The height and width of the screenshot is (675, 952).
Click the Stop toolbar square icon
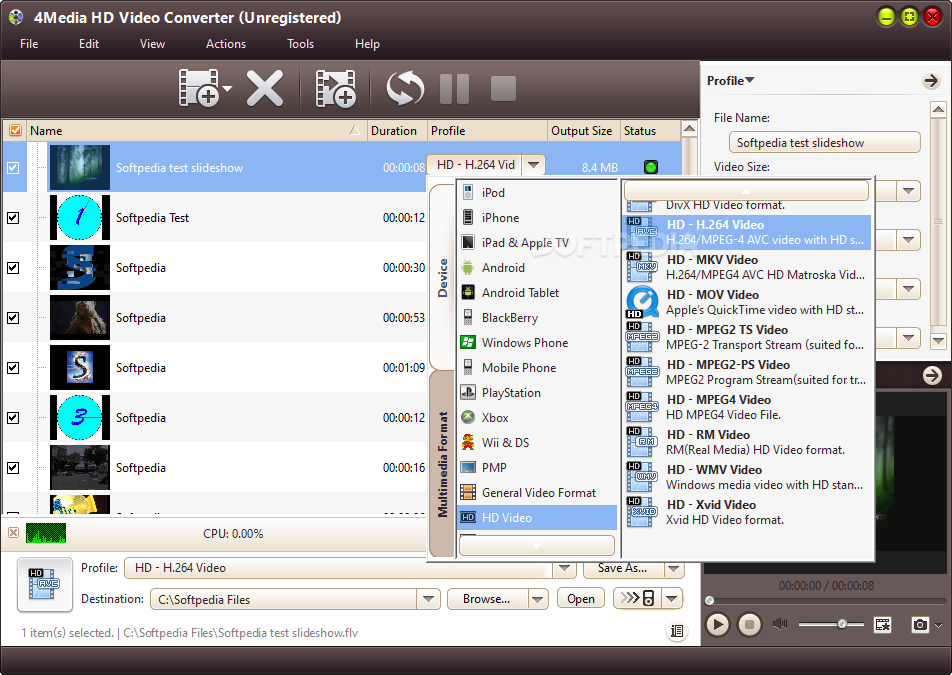point(503,89)
